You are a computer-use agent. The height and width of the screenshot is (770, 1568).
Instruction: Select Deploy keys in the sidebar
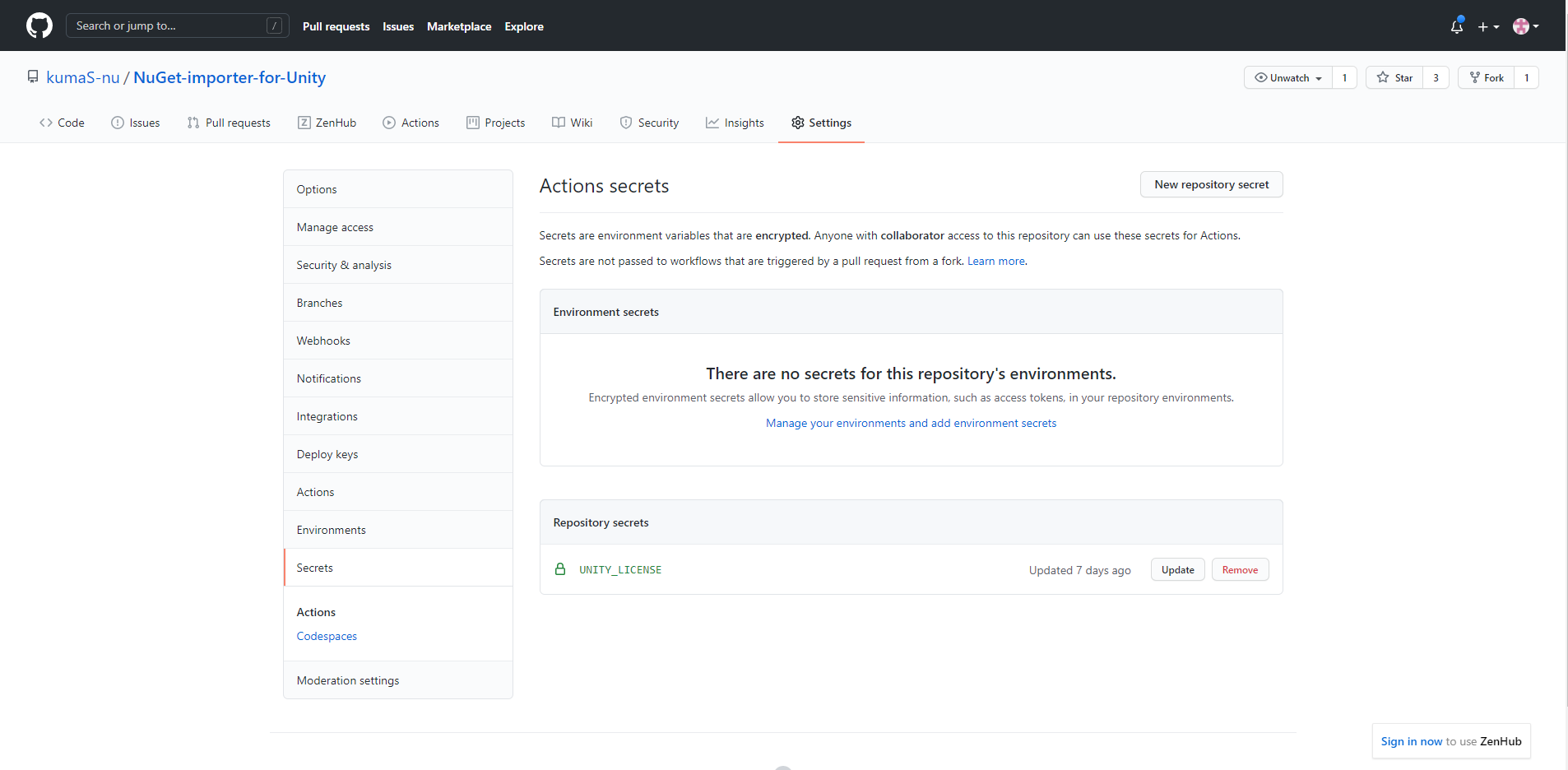(x=327, y=453)
